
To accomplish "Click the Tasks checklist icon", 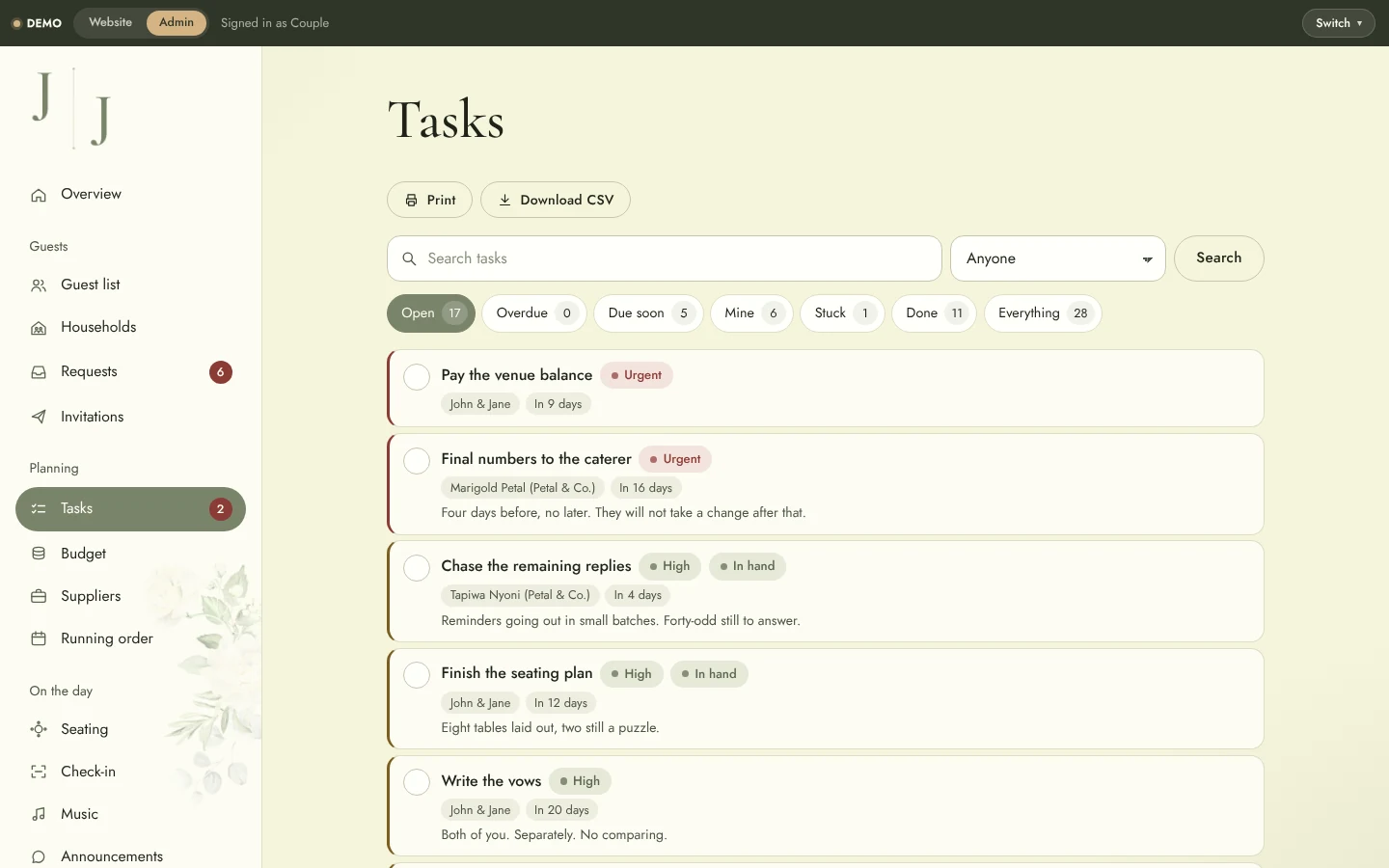I will (39, 509).
